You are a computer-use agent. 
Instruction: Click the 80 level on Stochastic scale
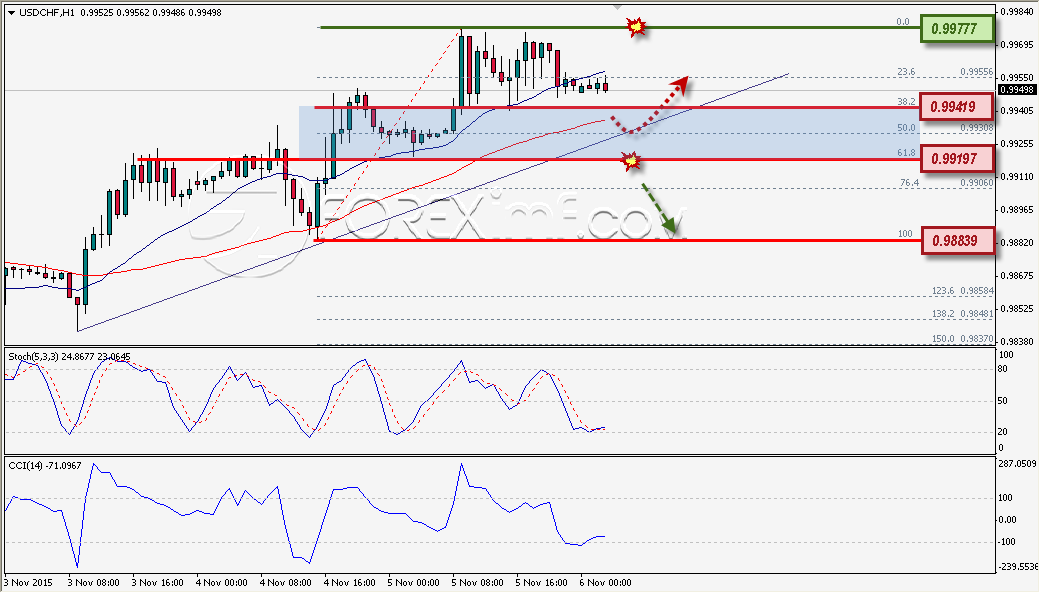[x=1003, y=369]
